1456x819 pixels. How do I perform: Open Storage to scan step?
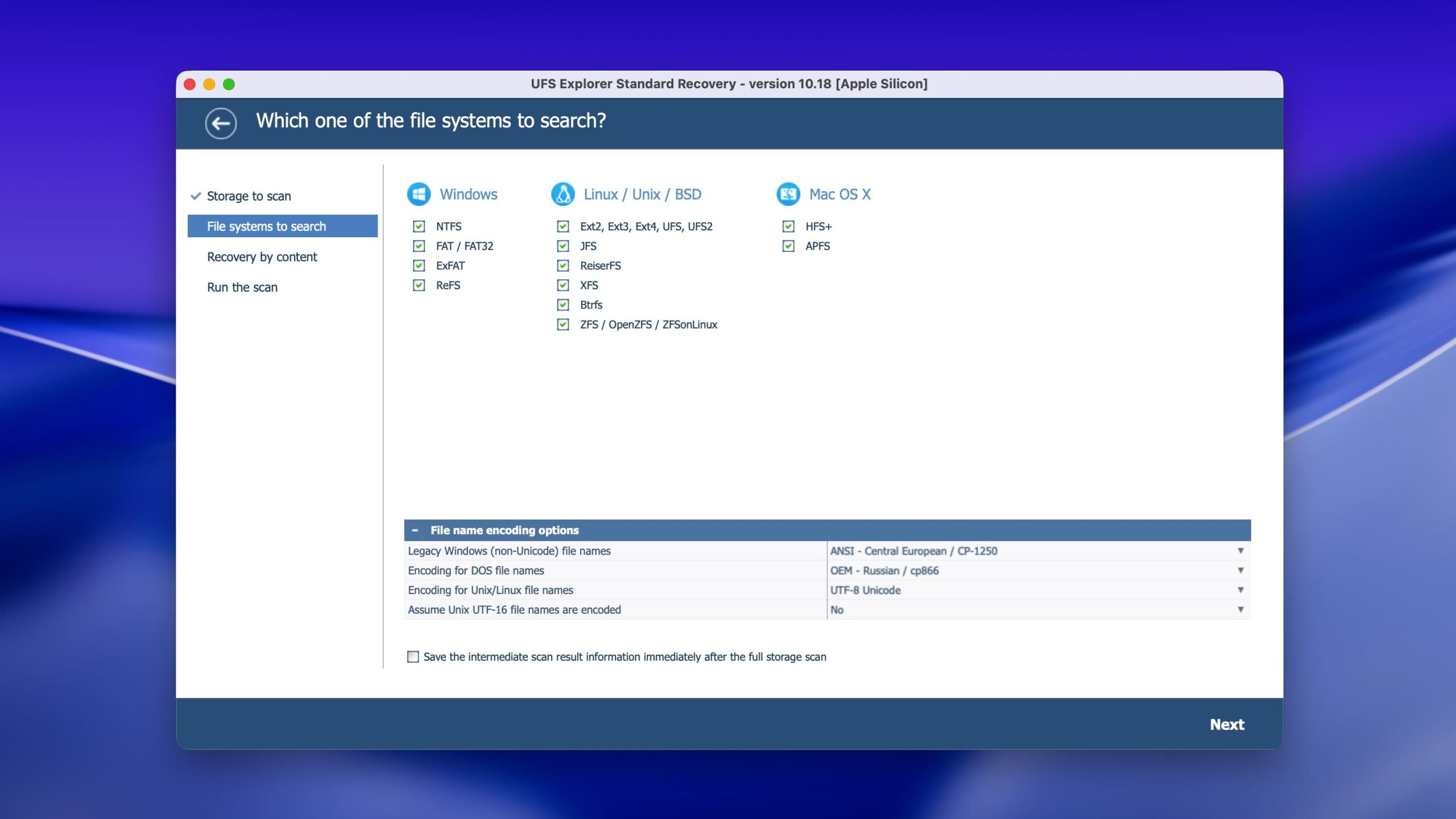point(249,196)
